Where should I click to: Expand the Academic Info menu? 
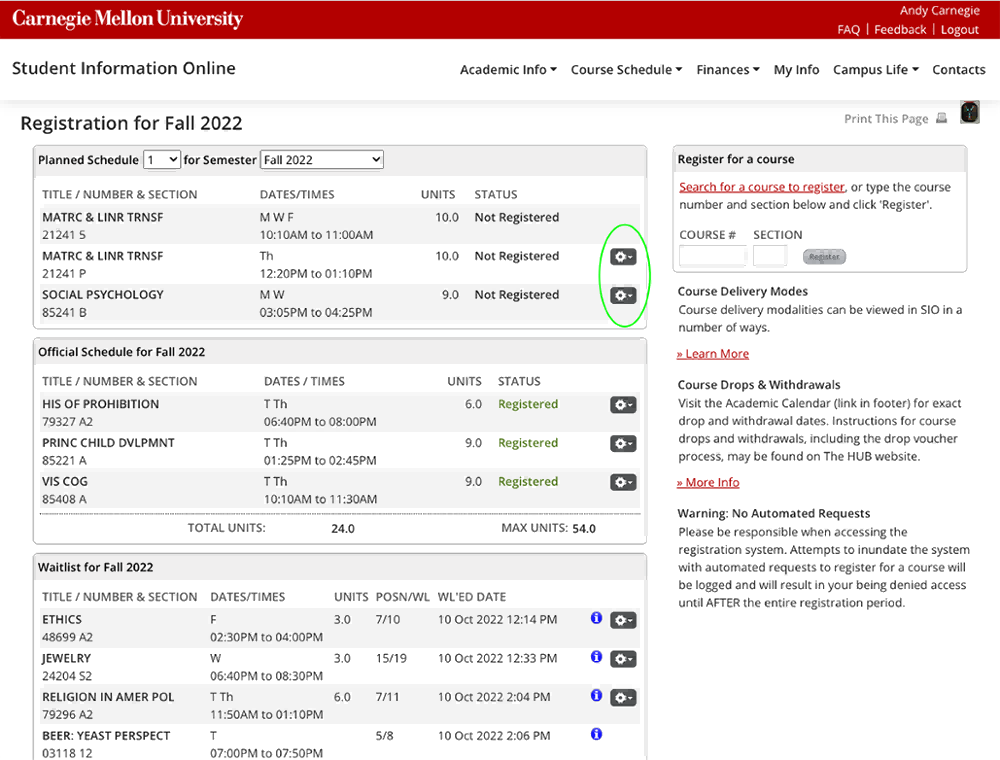point(508,69)
